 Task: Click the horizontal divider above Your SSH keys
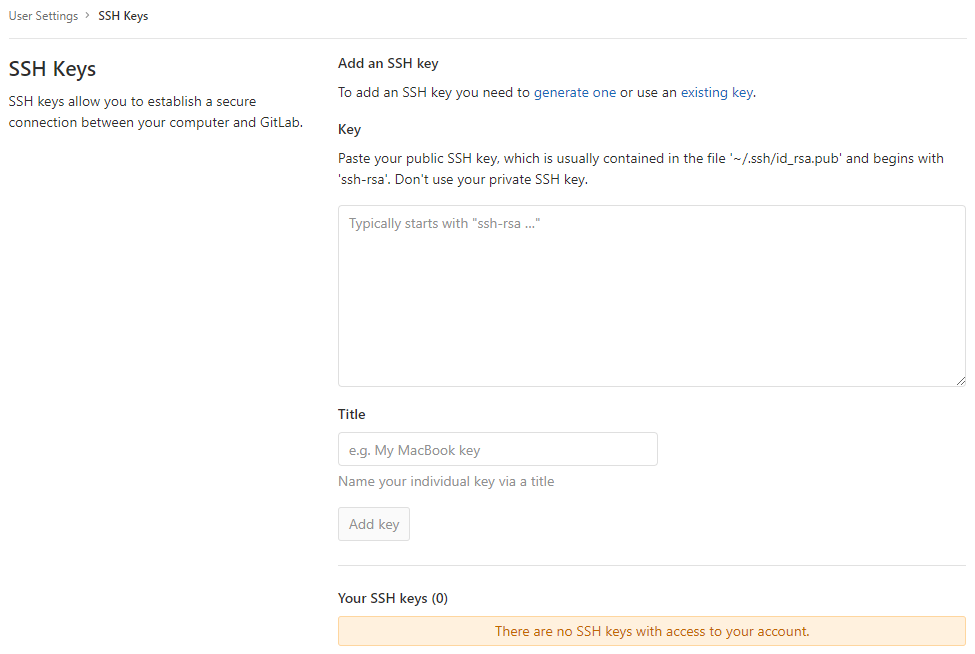[x=652, y=566]
